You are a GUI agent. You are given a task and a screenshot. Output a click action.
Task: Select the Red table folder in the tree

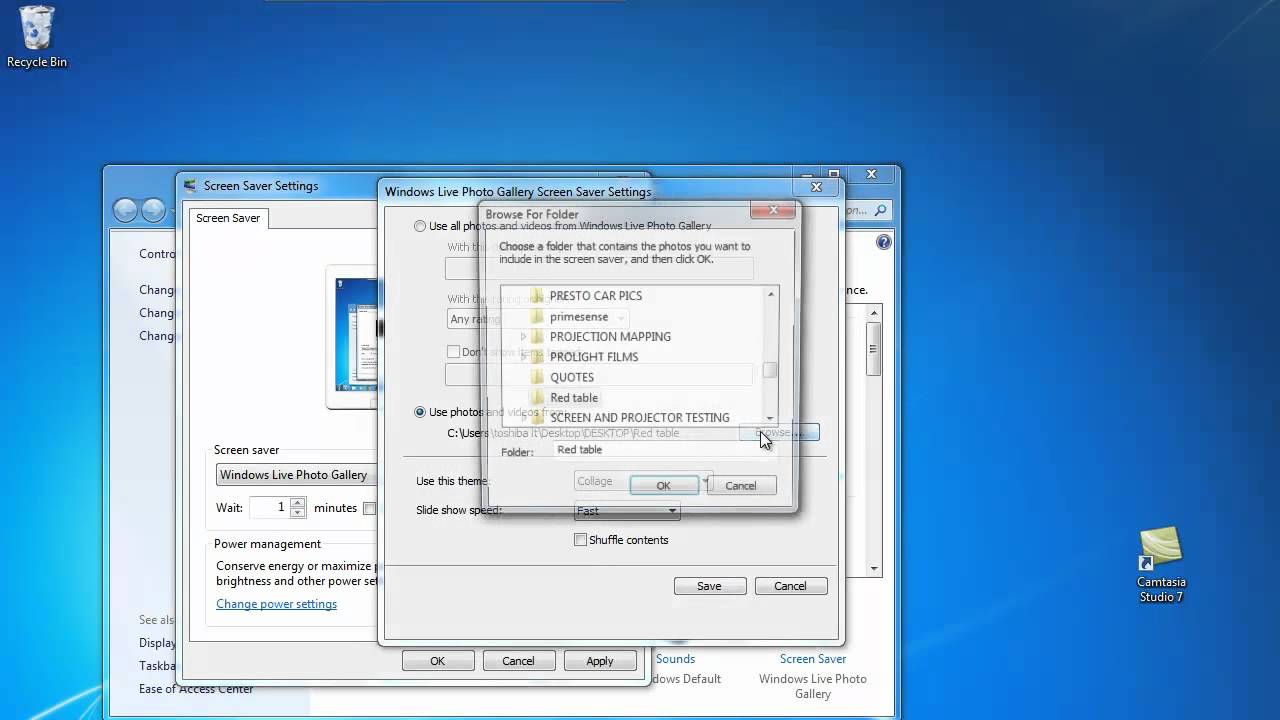pyautogui.click(x=574, y=397)
